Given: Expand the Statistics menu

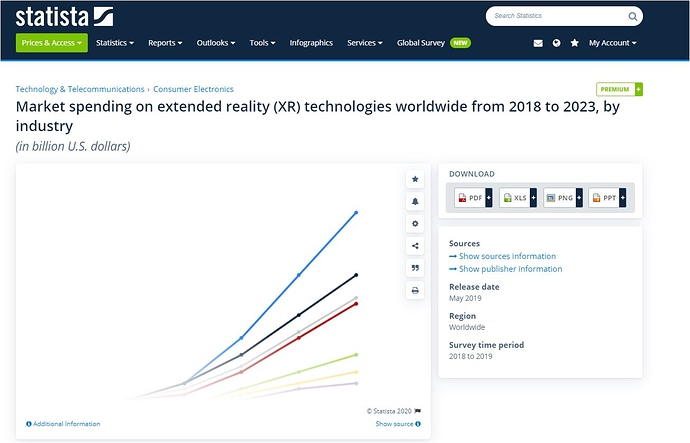Looking at the screenshot, I should pyautogui.click(x=115, y=43).
